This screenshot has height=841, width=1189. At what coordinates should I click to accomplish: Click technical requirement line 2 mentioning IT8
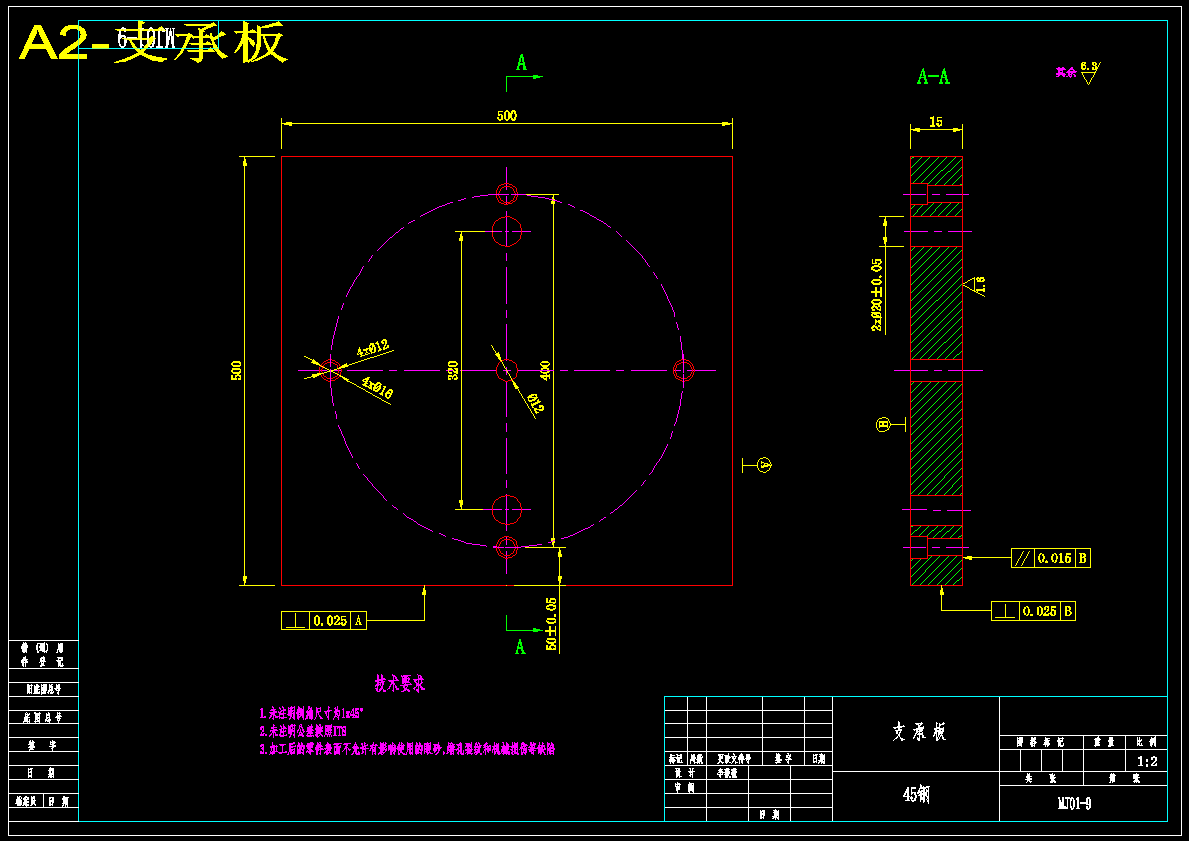[303, 731]
